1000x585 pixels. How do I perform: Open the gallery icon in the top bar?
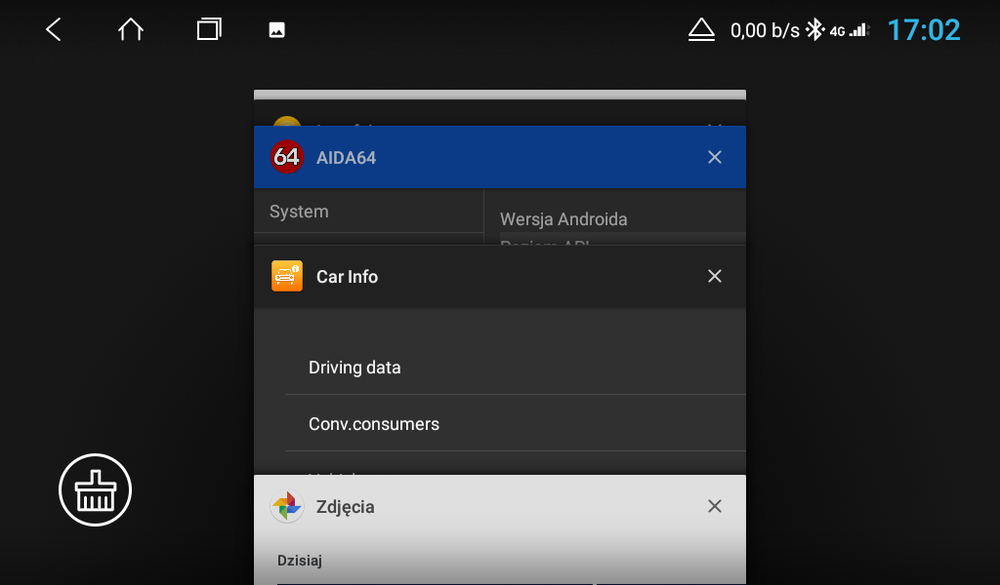(275, 28)
